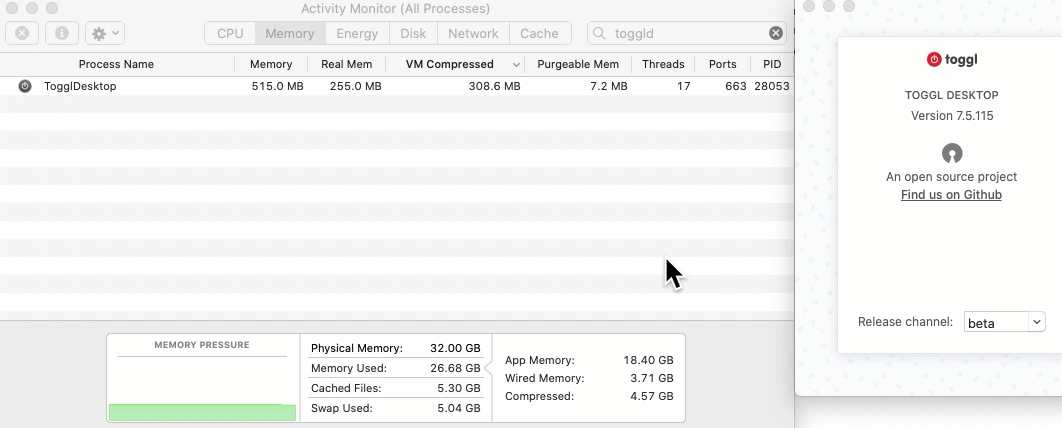Switch to the Disk tab
1062x428 pixels.
413,33
